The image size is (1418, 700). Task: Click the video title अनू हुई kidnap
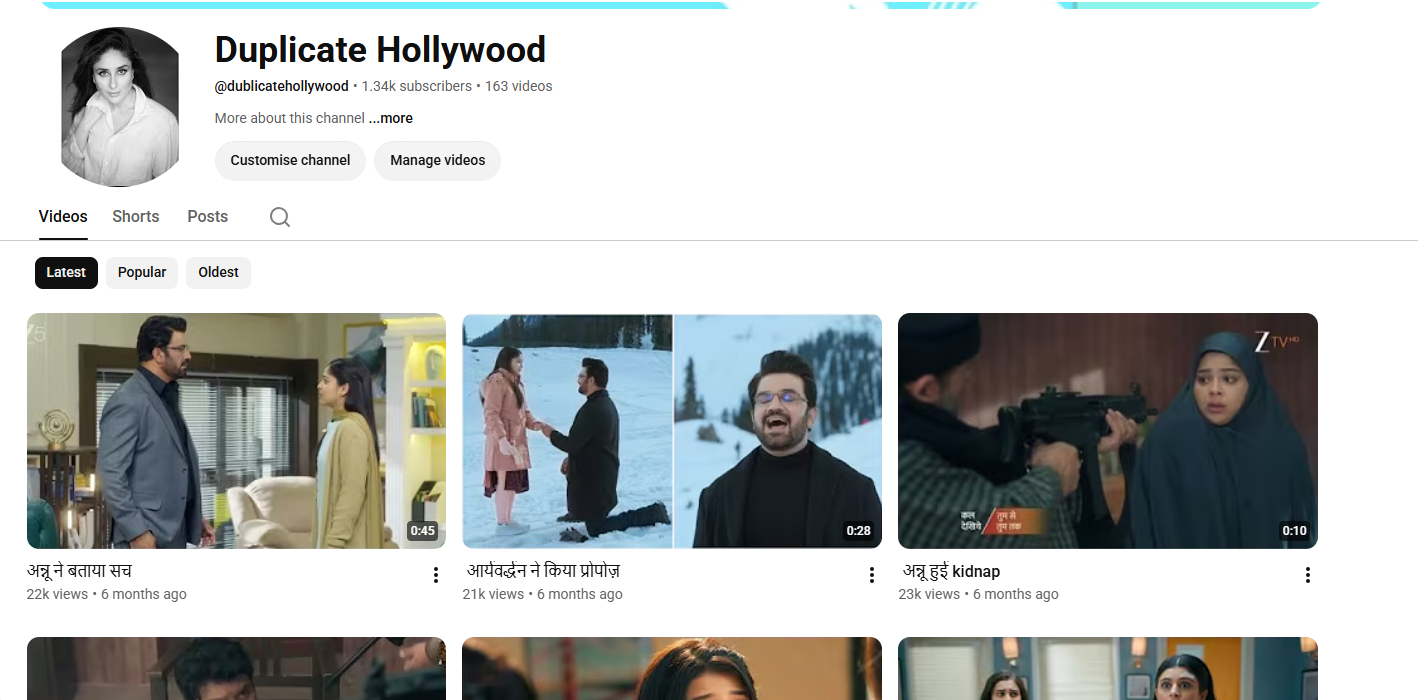point(951,571)
